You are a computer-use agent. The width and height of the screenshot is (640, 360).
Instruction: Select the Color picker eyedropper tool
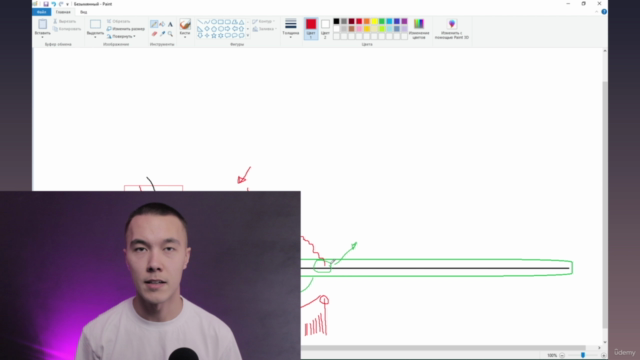[x=162, y=34]
